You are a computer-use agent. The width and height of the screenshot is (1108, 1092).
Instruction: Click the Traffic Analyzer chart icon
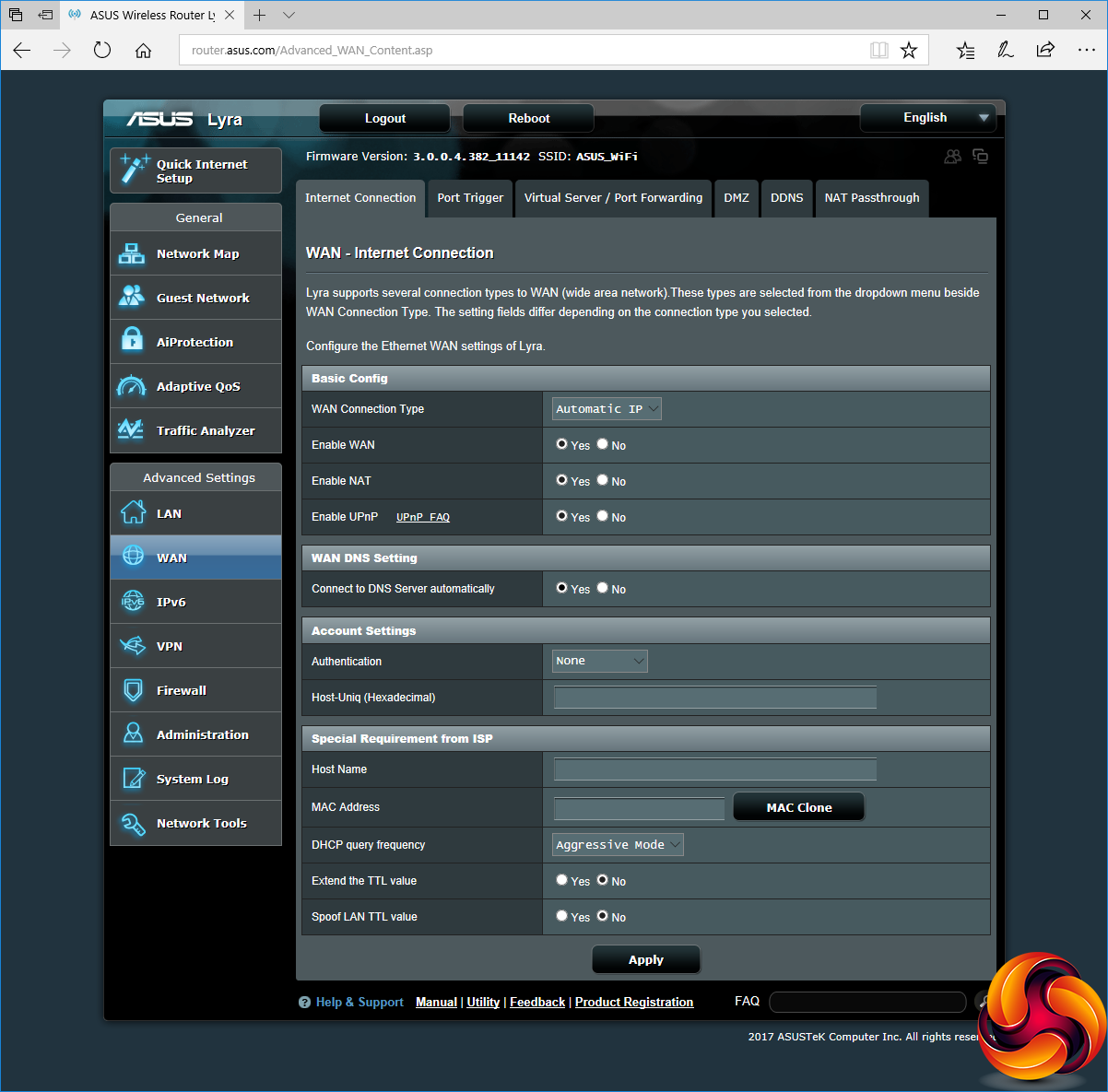[x=132, y=430]
